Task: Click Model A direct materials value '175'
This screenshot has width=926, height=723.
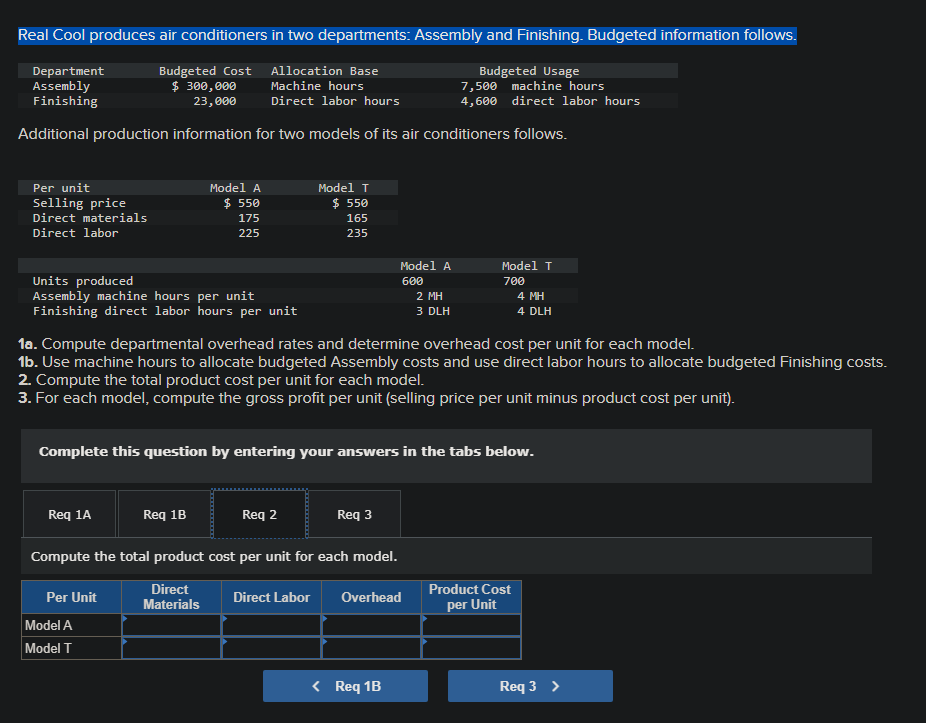Action: (249, 218)
